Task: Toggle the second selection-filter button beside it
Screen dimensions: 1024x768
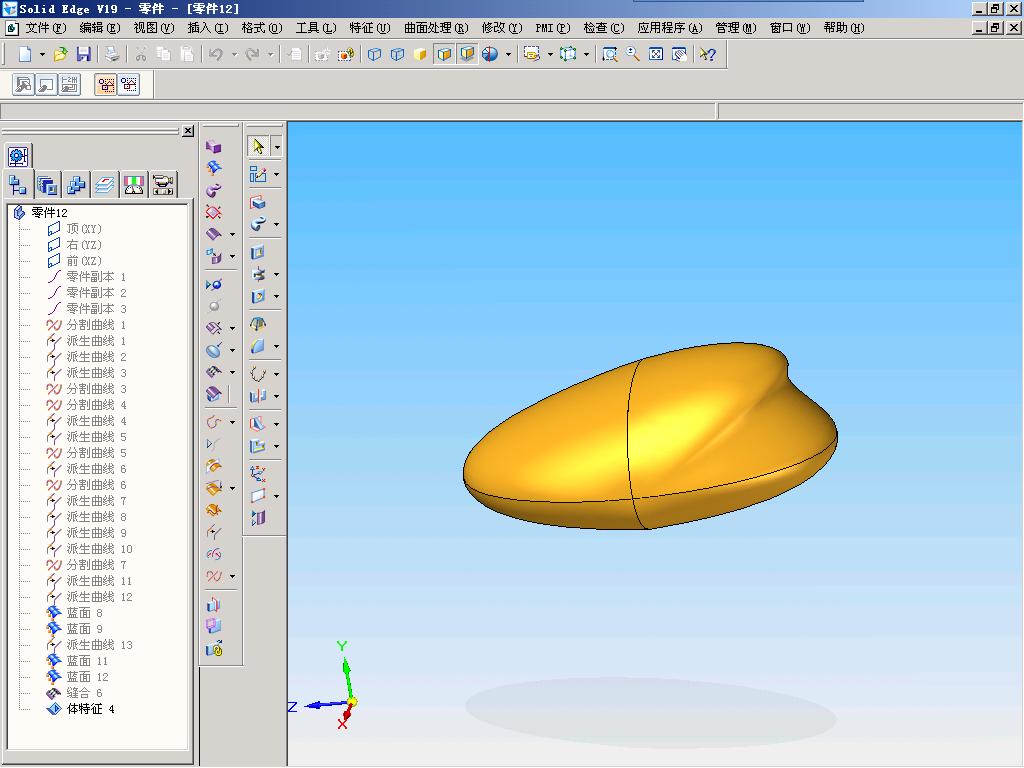Action: [x=129, y=84]
